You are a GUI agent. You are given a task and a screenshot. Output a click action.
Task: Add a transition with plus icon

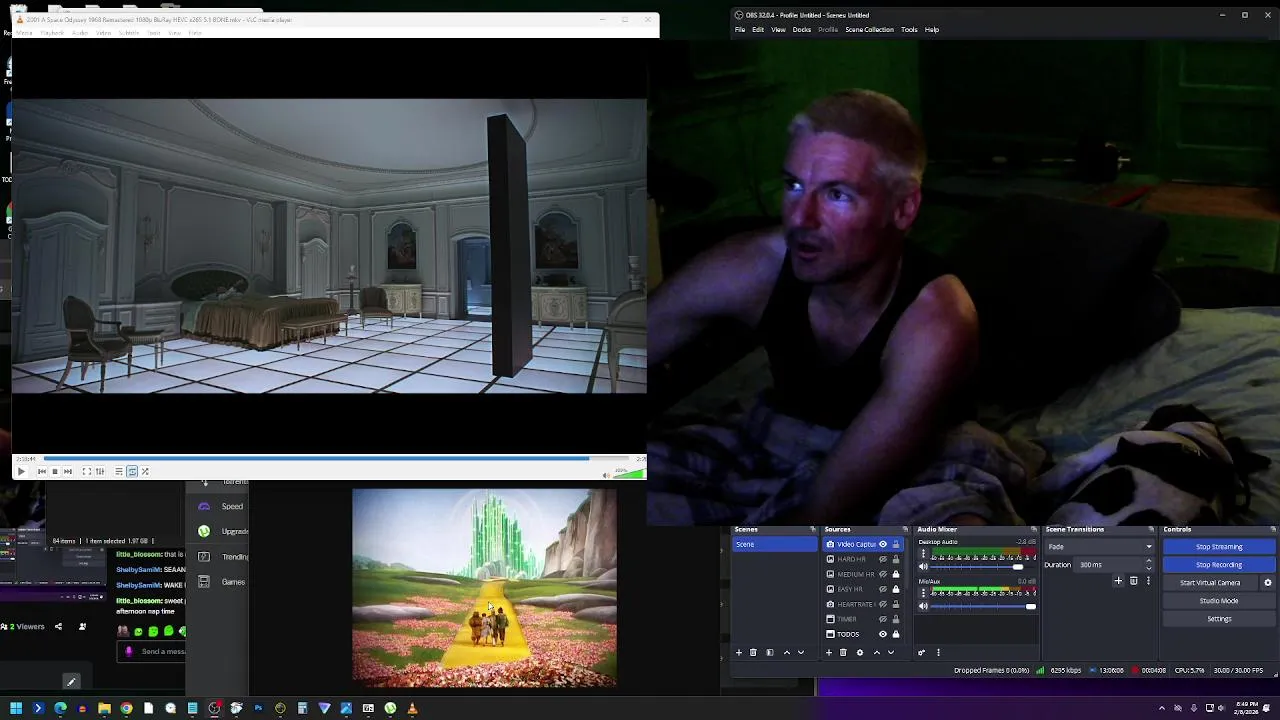click(x=1118, y=581)
